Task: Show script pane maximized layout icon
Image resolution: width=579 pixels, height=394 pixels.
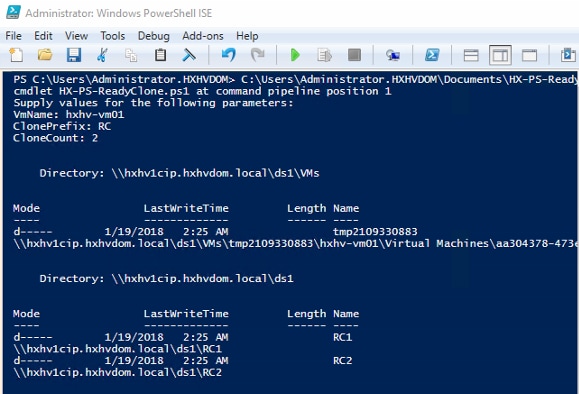Action: pyautogui.click(x=529, y=55)
